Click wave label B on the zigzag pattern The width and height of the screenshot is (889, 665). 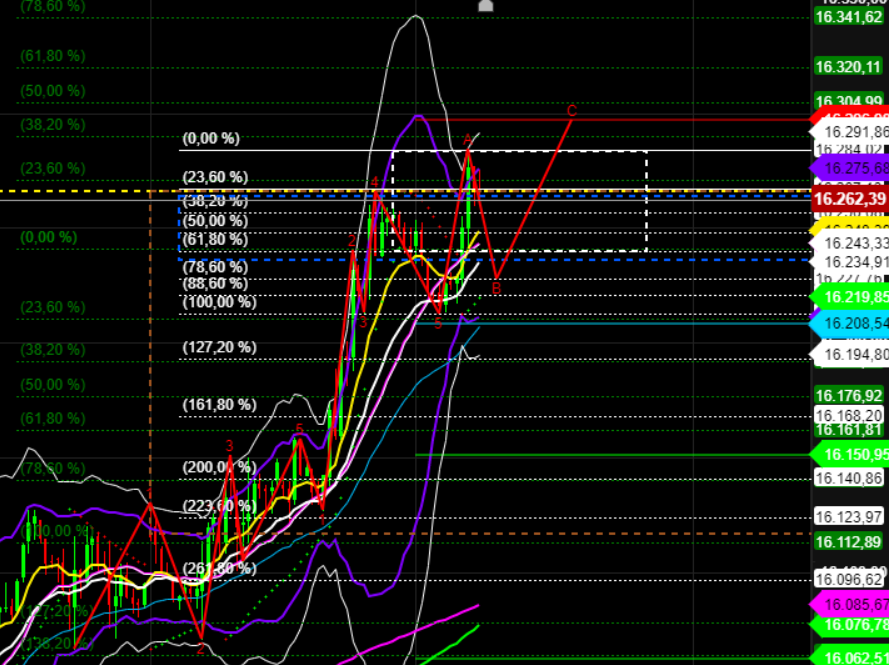(495, 288)
